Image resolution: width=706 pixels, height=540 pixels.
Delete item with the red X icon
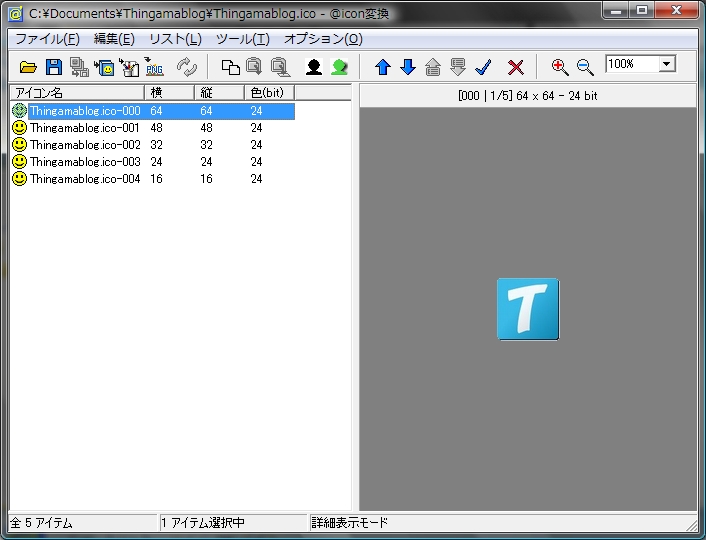(x=516, y=68)
